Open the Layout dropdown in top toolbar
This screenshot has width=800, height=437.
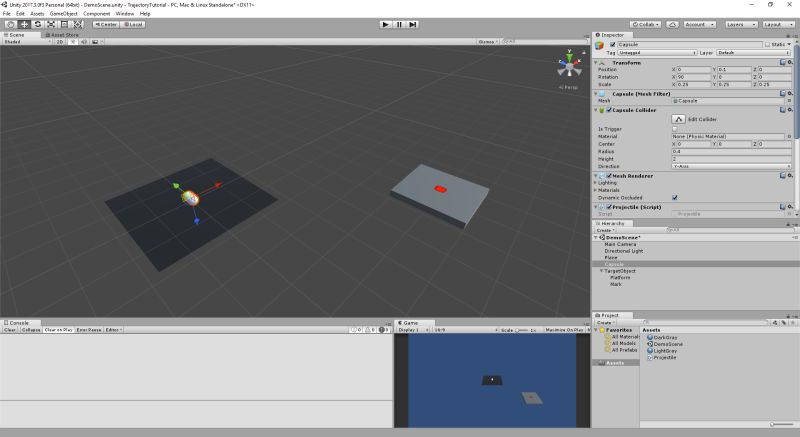tap(779, 24)
